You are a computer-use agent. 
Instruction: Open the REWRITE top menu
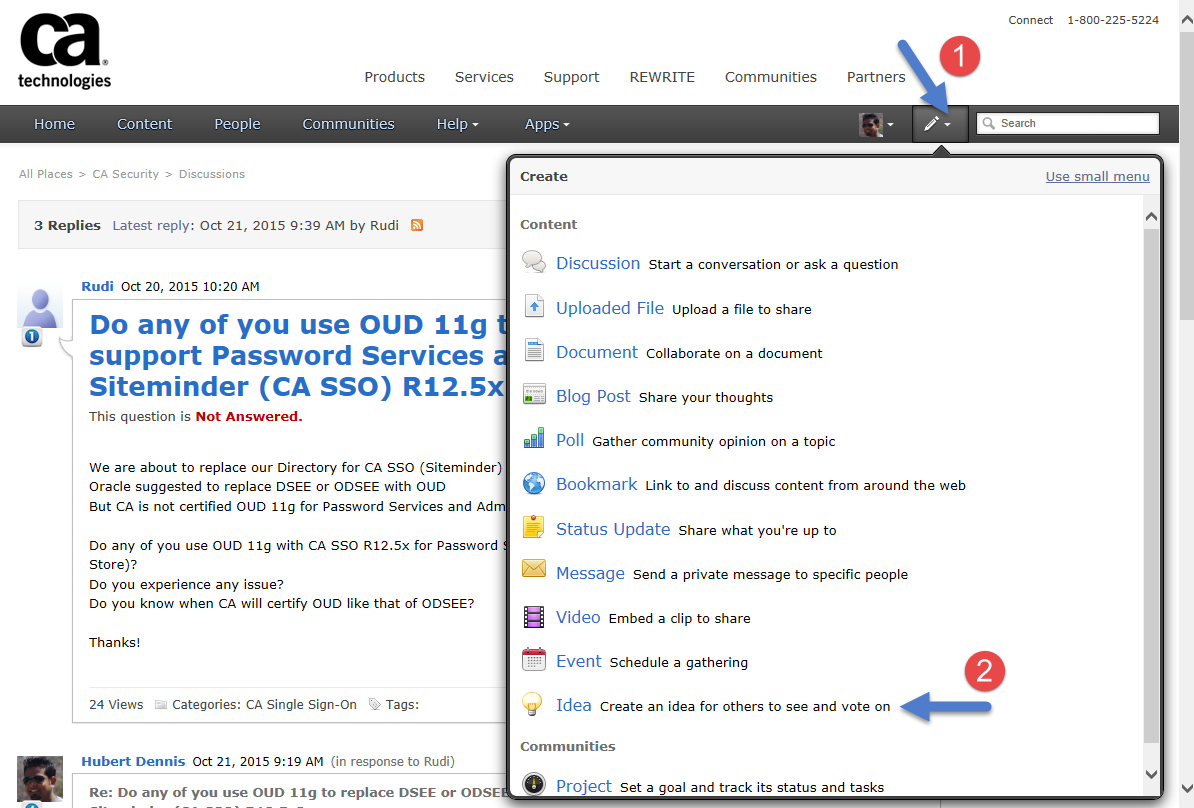(x=662, y=77)
